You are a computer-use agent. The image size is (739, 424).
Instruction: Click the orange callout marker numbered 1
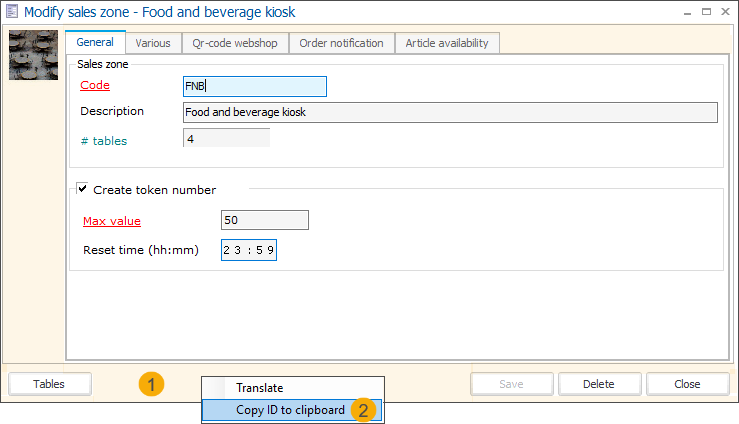point(151,384)
